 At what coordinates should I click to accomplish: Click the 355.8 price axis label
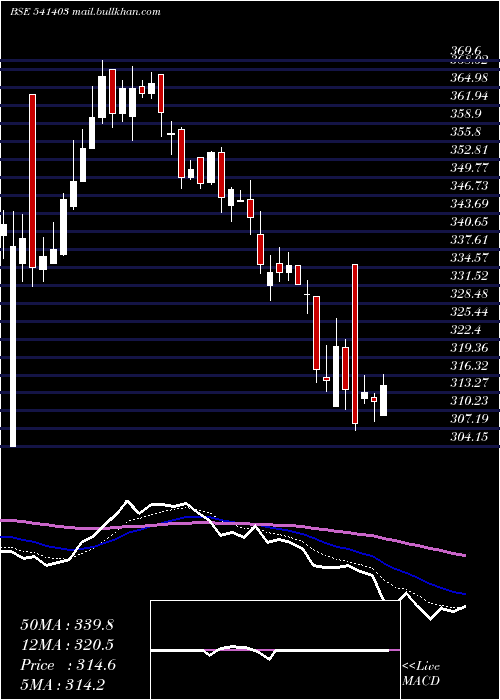(x=466, y=132)
